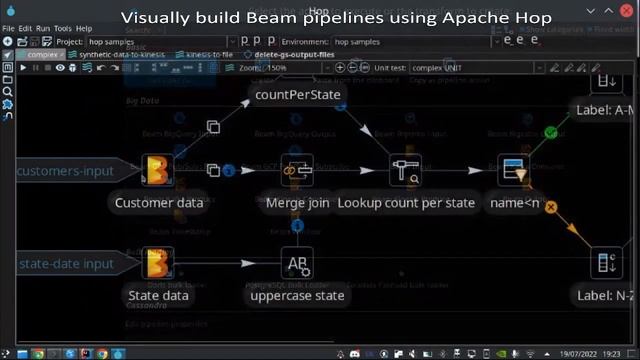Viewport: 640px width, 360px height.
Task: Switch to delete-gs-output-files tab
Action: (289, 55)
